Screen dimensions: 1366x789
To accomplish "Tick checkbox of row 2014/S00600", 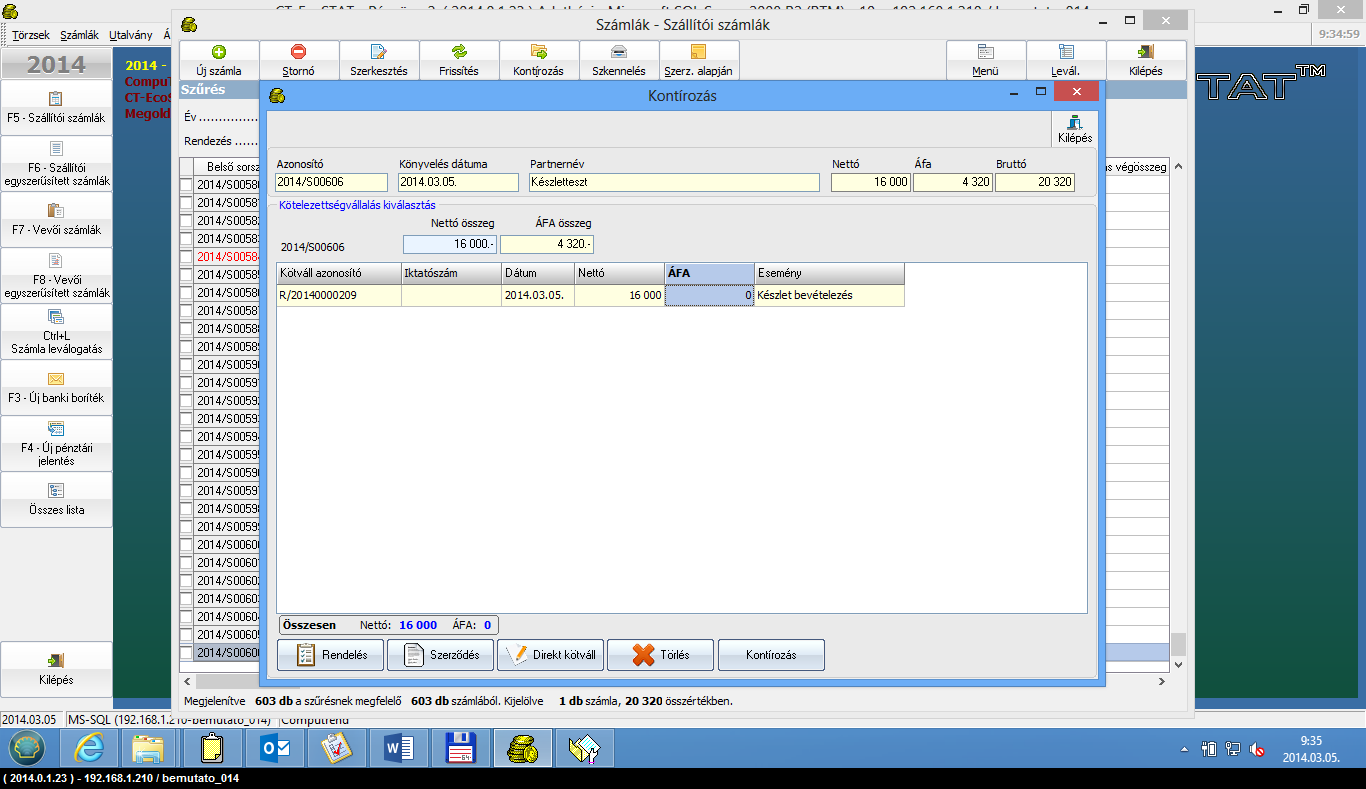I will 187,545.
